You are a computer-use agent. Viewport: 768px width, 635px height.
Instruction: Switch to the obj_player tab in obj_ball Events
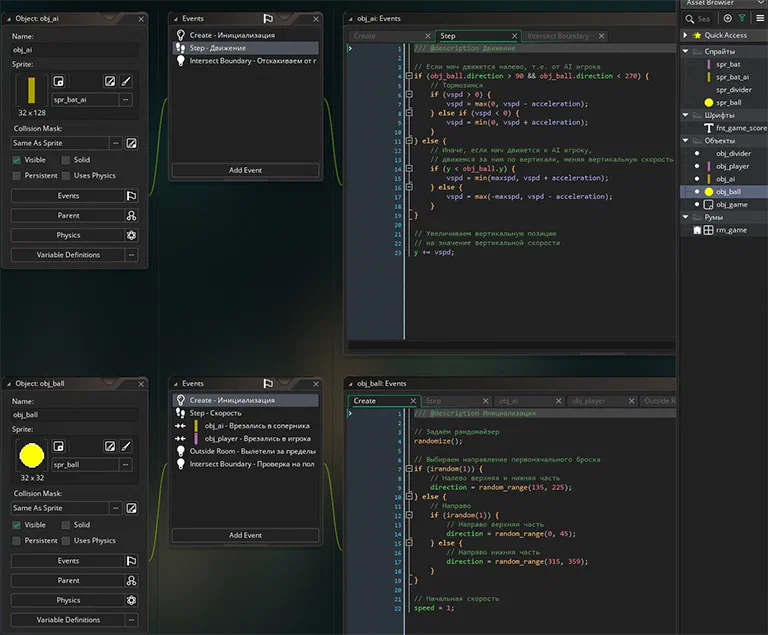(588, 401)
